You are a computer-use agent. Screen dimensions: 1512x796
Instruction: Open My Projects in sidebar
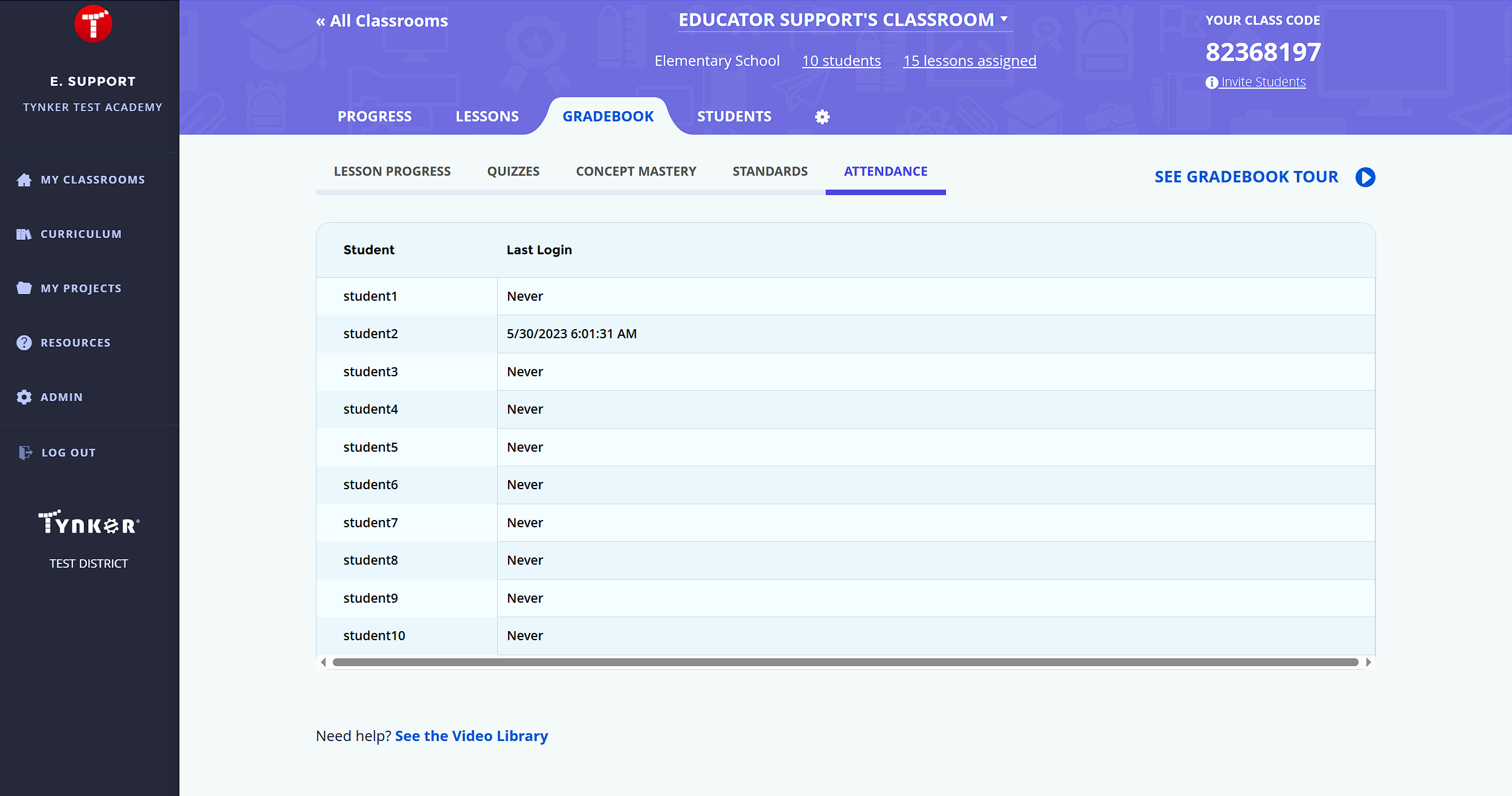point(81,289)
